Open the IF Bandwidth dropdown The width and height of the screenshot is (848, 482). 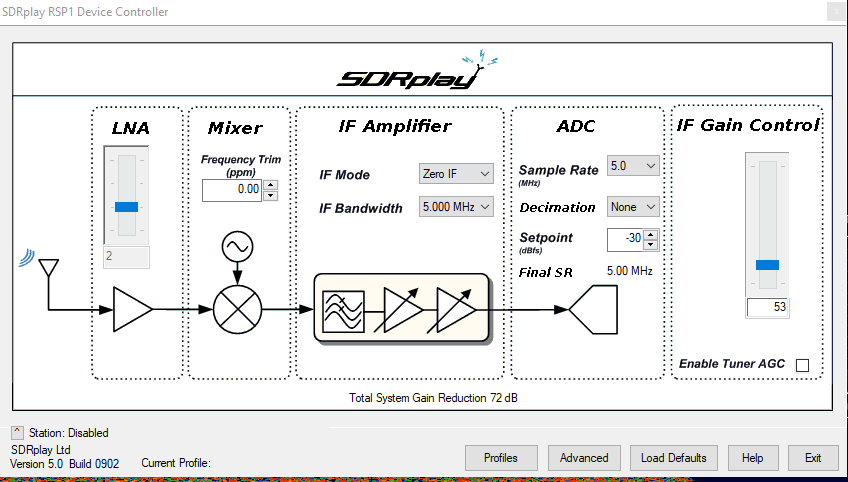coord(456,207)
